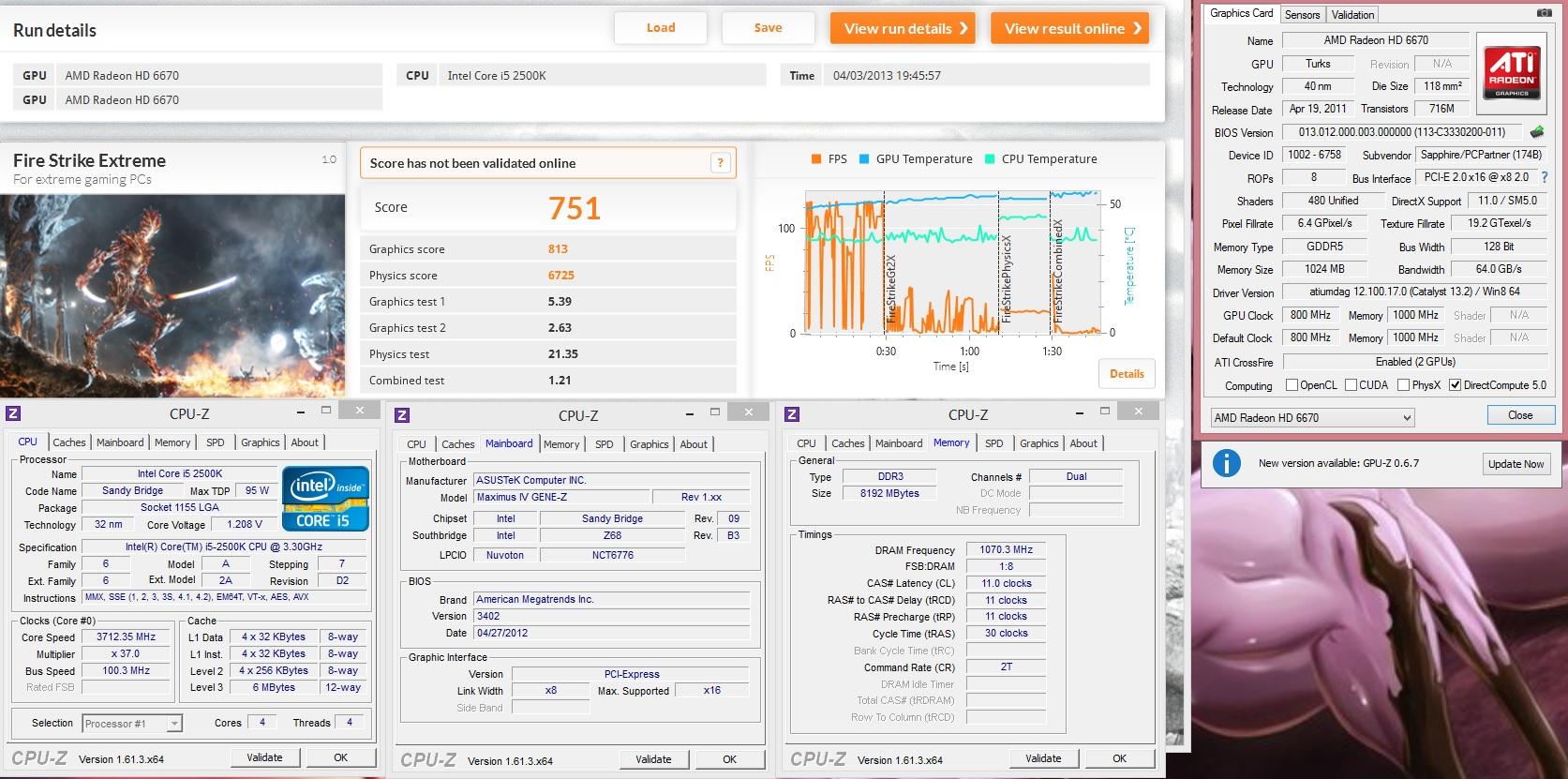Select the Graphics Card tab in GPU-Z
1568x779 pixels.
click(1241, 13)
